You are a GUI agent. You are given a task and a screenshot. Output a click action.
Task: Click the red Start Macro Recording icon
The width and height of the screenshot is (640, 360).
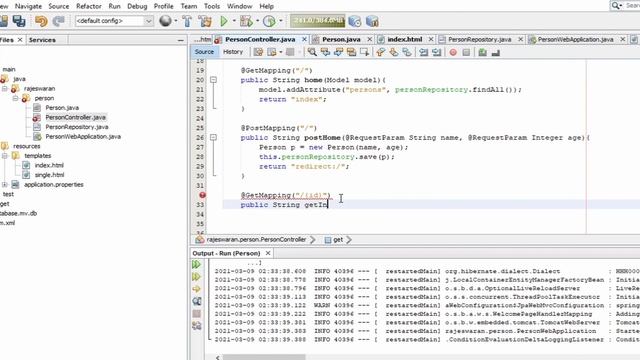click(453, 52)
